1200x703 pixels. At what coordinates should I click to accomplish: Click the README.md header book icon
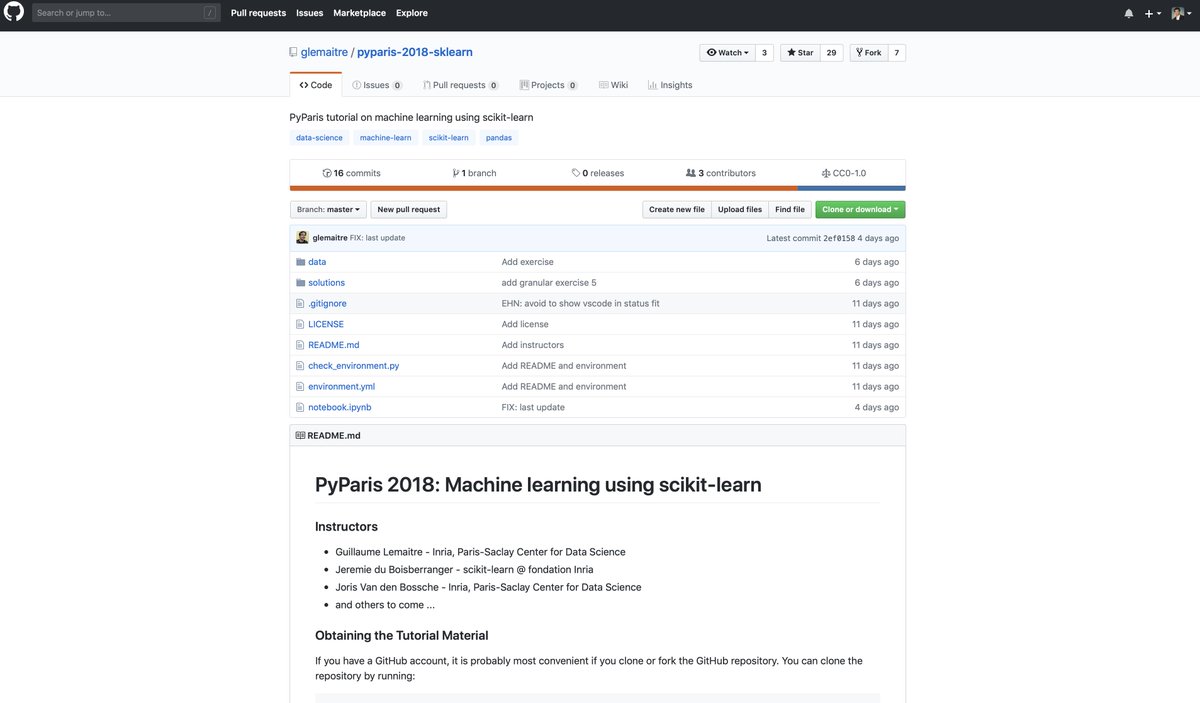coord(300,436)
